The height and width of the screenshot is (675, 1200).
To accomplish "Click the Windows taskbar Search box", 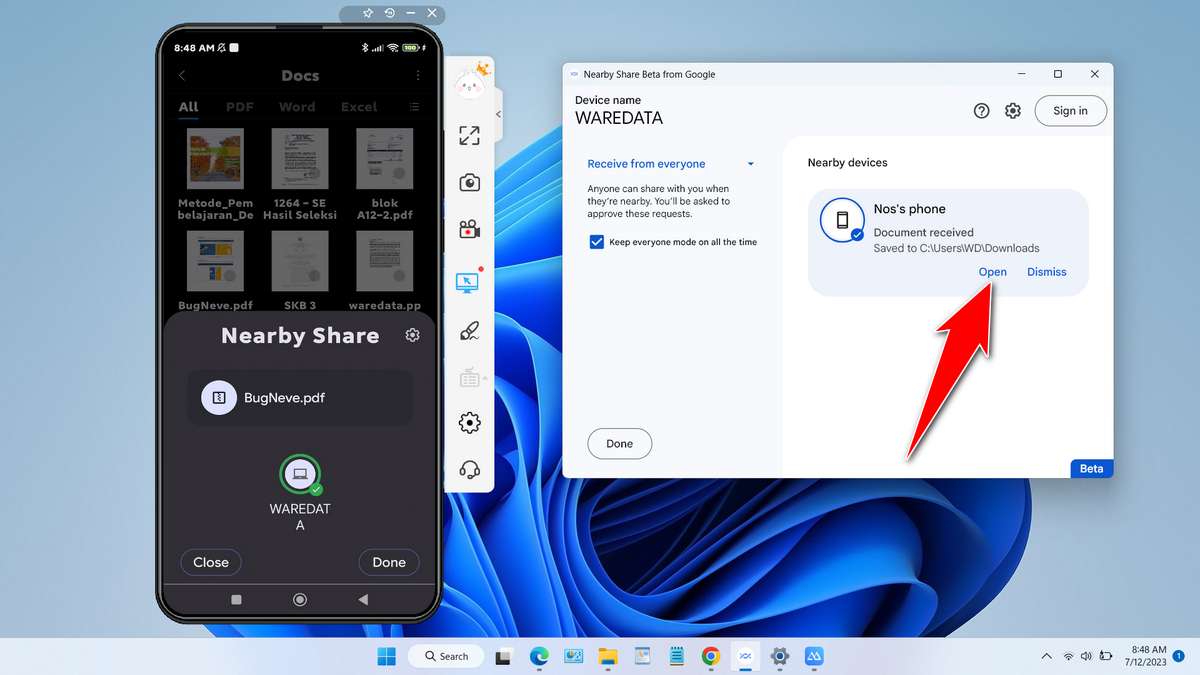I will pos(446,656).
